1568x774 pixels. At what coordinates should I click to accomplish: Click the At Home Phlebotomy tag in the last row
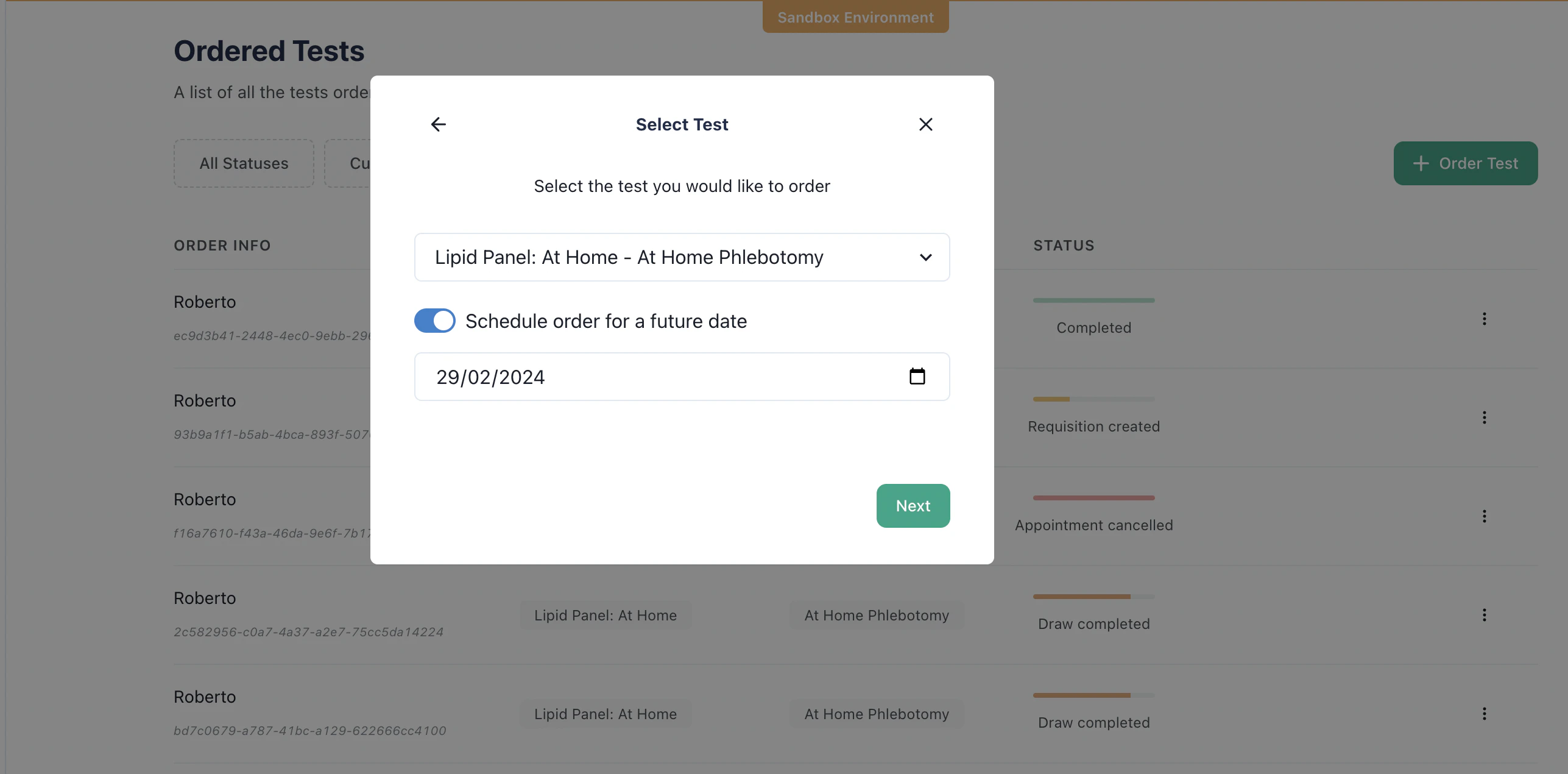coord(876,714)
